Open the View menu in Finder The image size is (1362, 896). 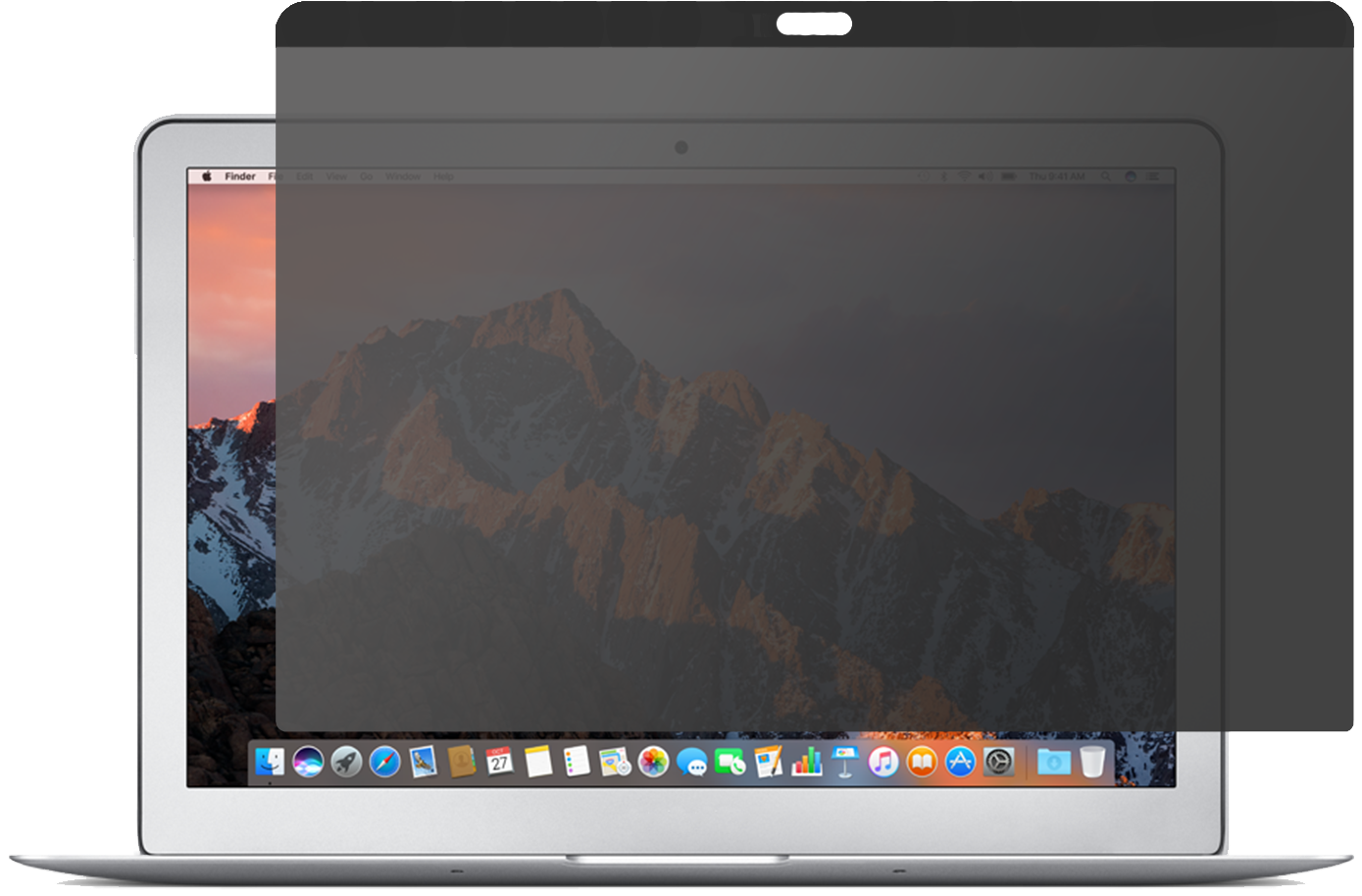tap(337, 176)
